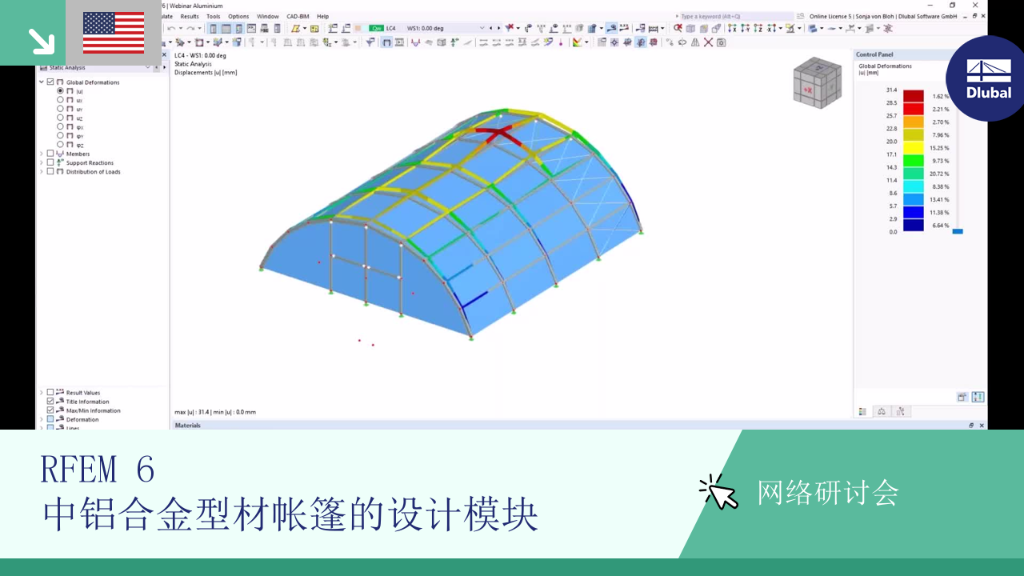Select the uZ deformation radio button
Viewport: 1024px width, 576px height.
tap(60, 118)
